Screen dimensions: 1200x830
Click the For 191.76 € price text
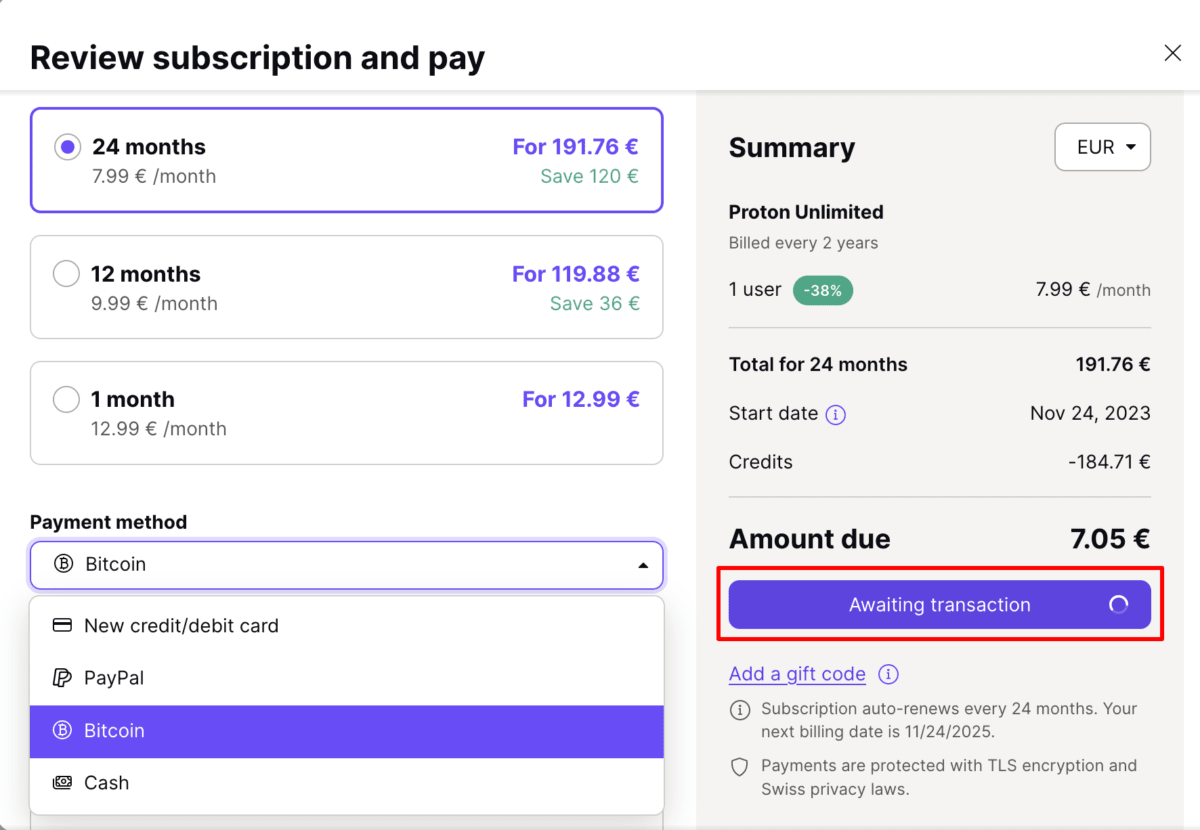coord(575,147)
